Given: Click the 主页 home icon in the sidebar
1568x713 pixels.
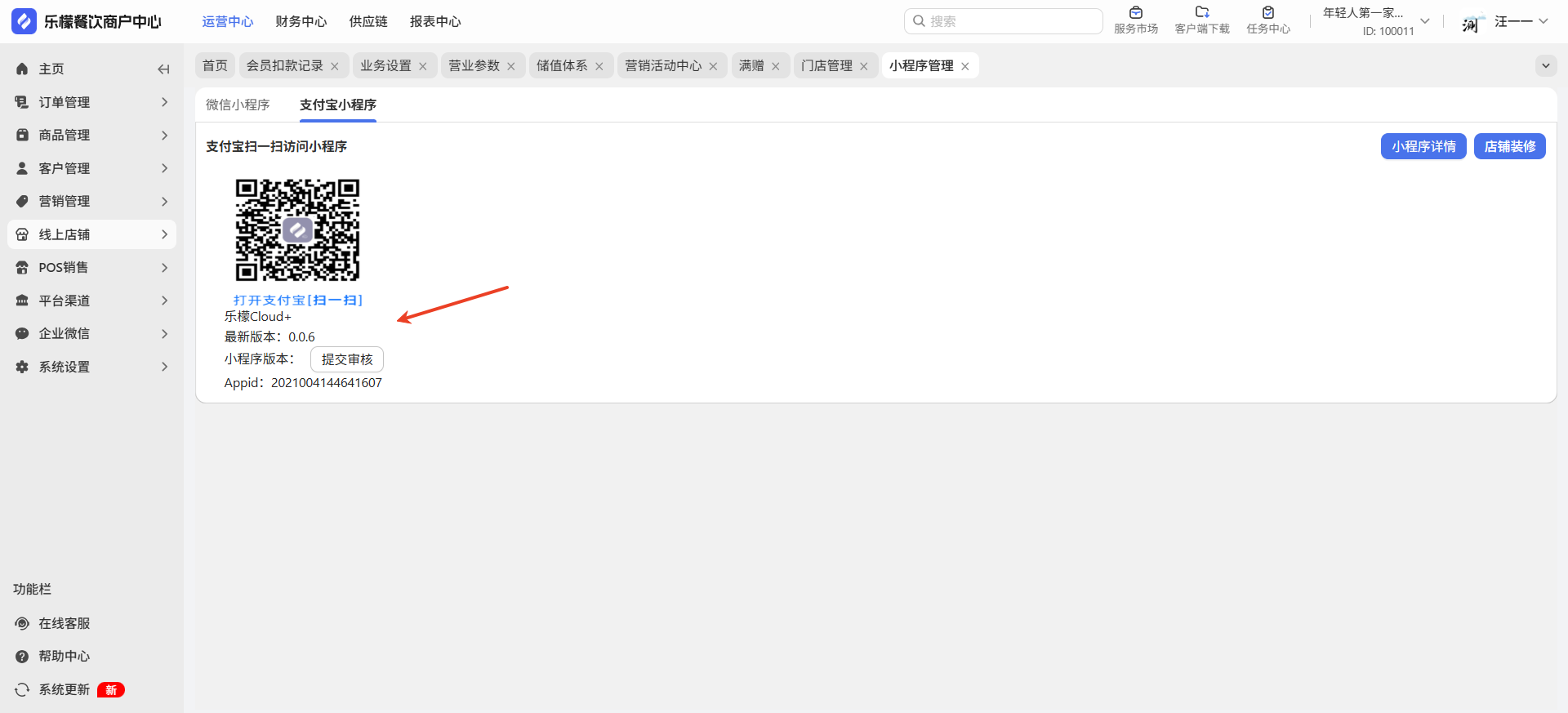Looking at the screenshot, I should (x=22, y=69).
